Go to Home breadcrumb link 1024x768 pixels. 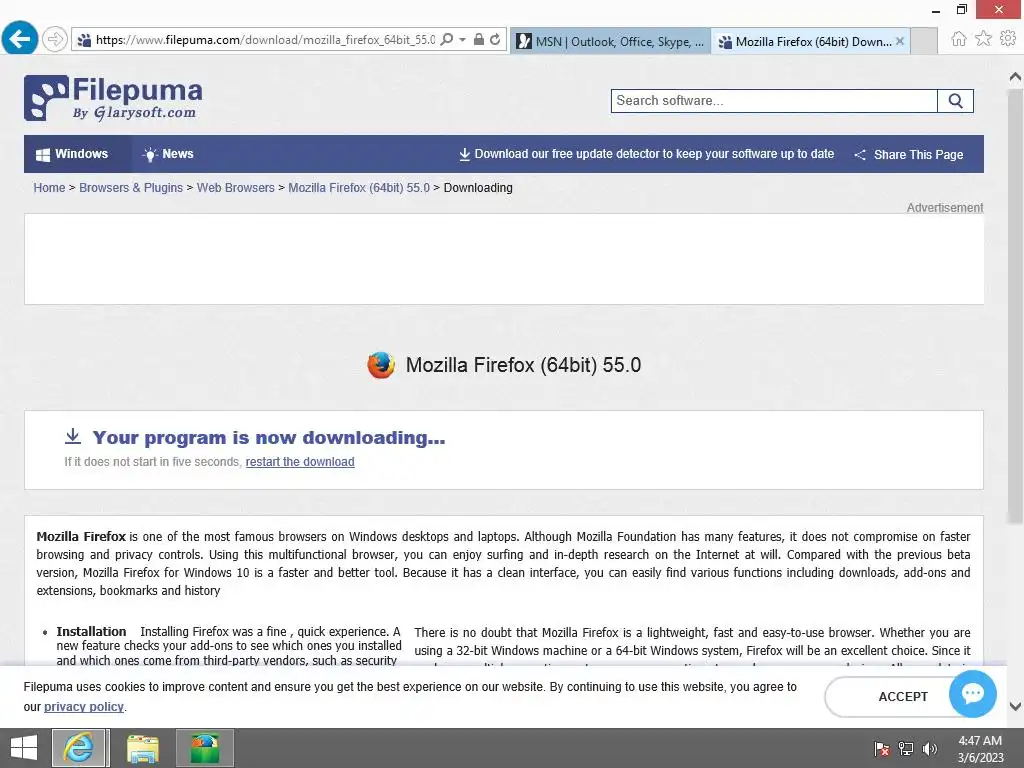pyautogui.click(x=50, y=187)
